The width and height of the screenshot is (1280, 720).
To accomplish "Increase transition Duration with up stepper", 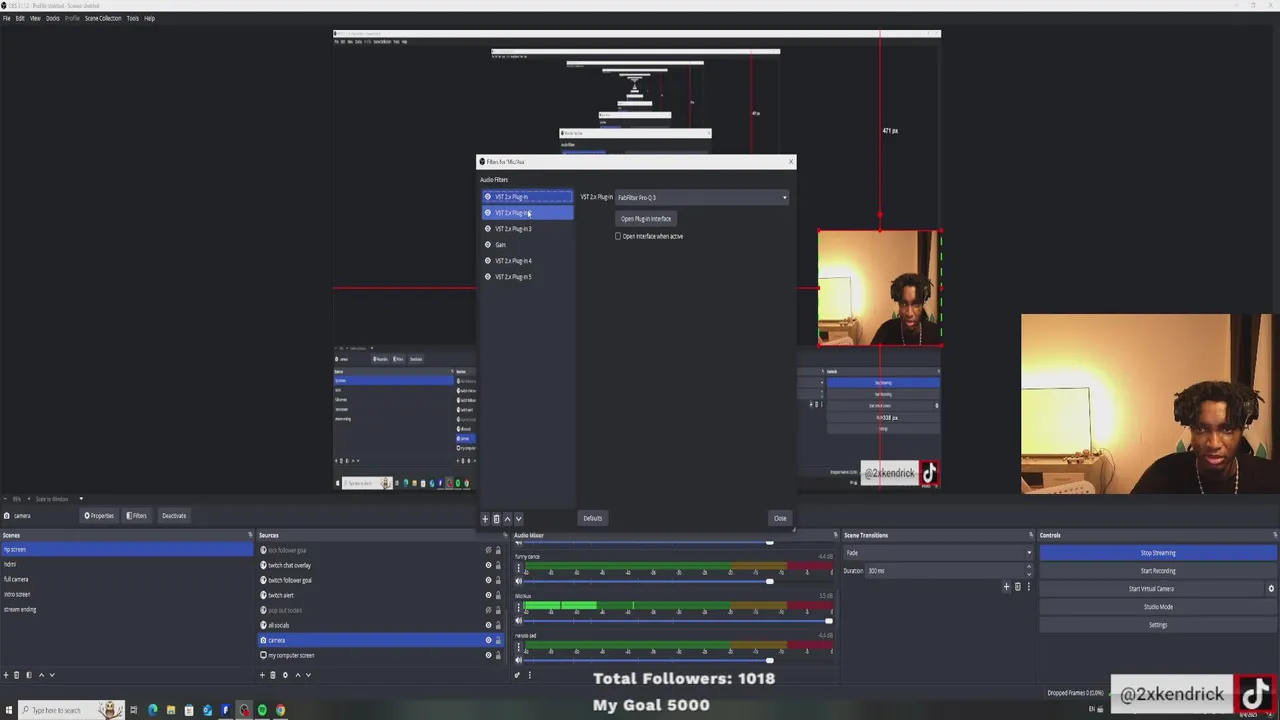I will pyautogui.click(x=1029, y=569).
